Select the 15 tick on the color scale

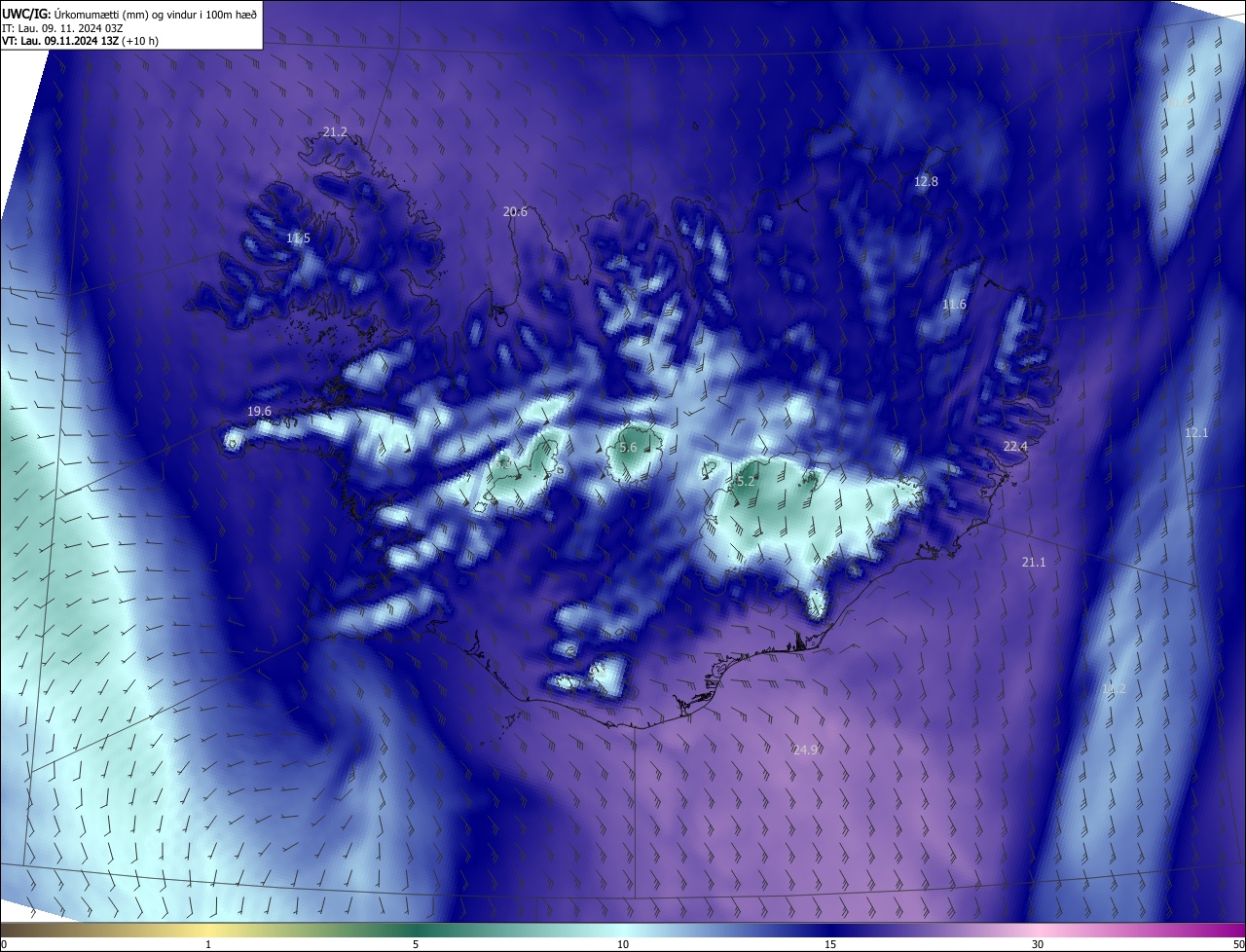(x=830, y=944)
